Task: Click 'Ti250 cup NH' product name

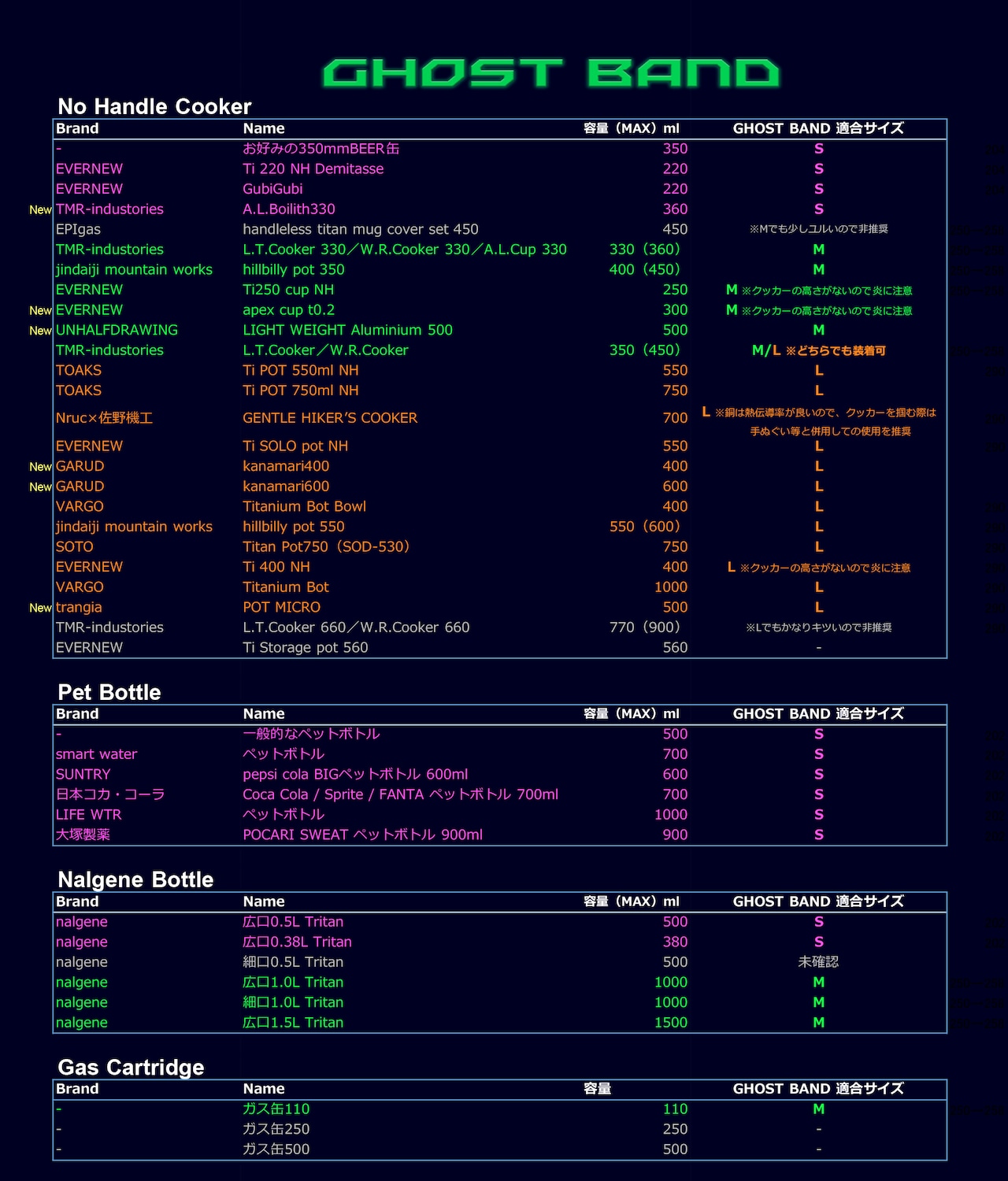Action: [x=288, y=290]
